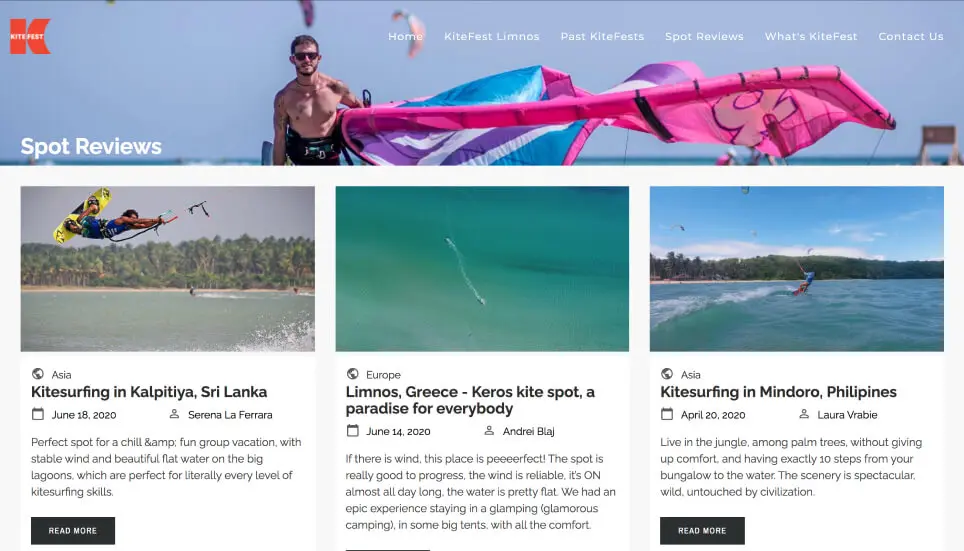Click Contact Us in the header

tap(911, 36)
